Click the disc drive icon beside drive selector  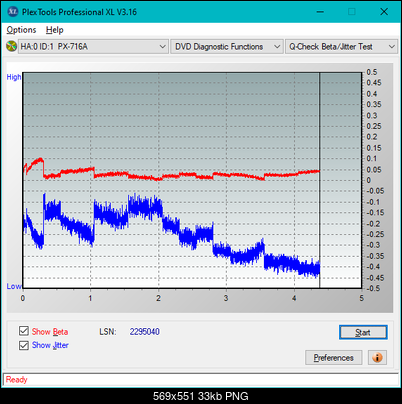pyautogui.click(x=11, y=46)
